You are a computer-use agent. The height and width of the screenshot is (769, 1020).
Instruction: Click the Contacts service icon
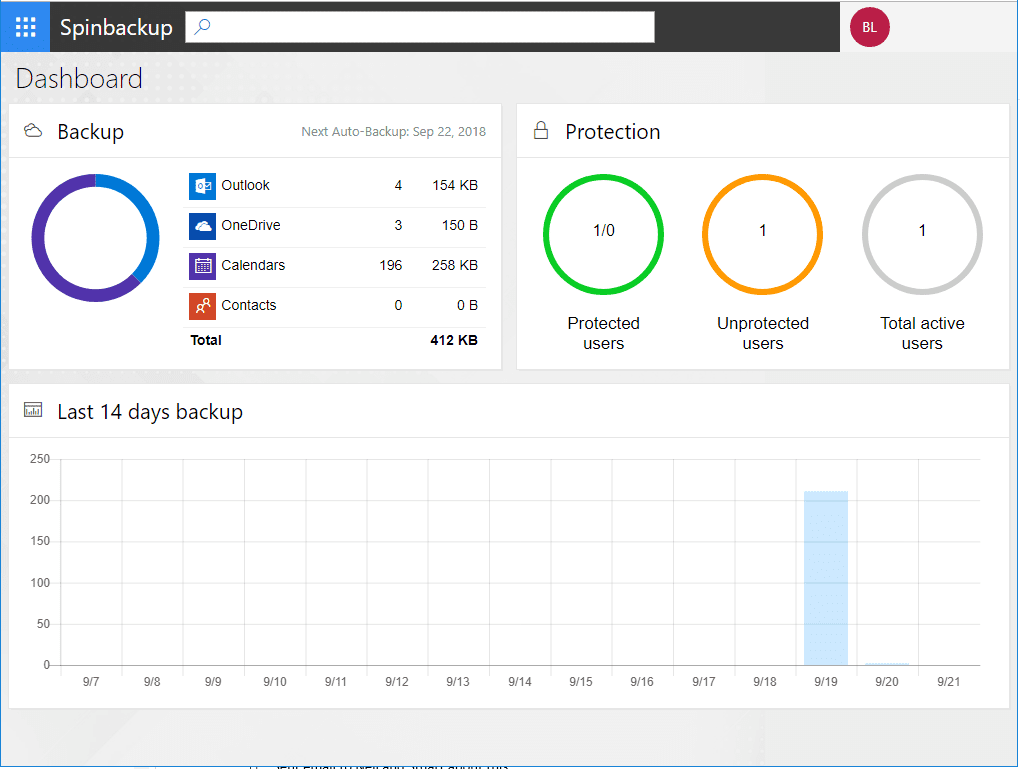point(202,306)
